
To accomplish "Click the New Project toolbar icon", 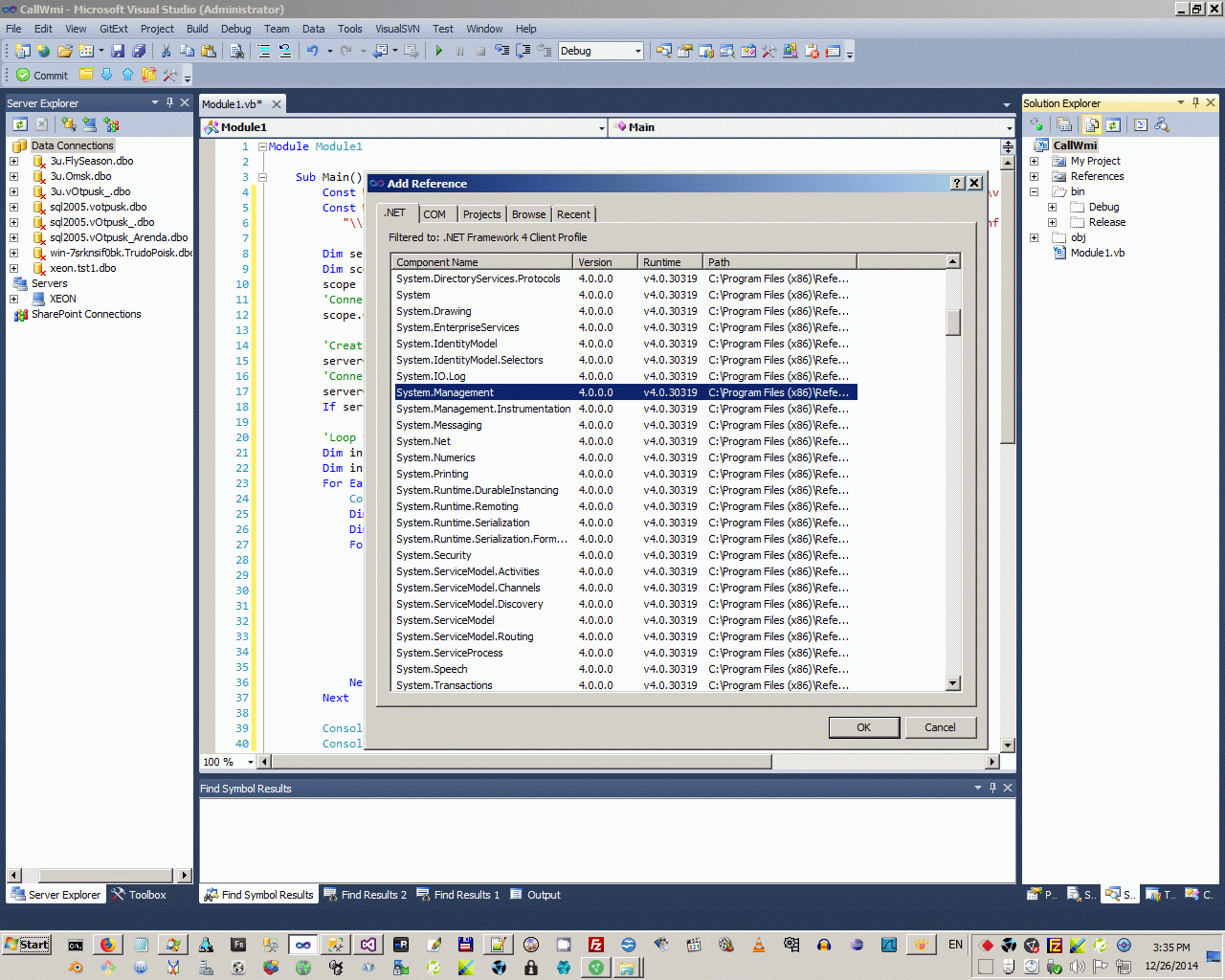I will 22,51.
